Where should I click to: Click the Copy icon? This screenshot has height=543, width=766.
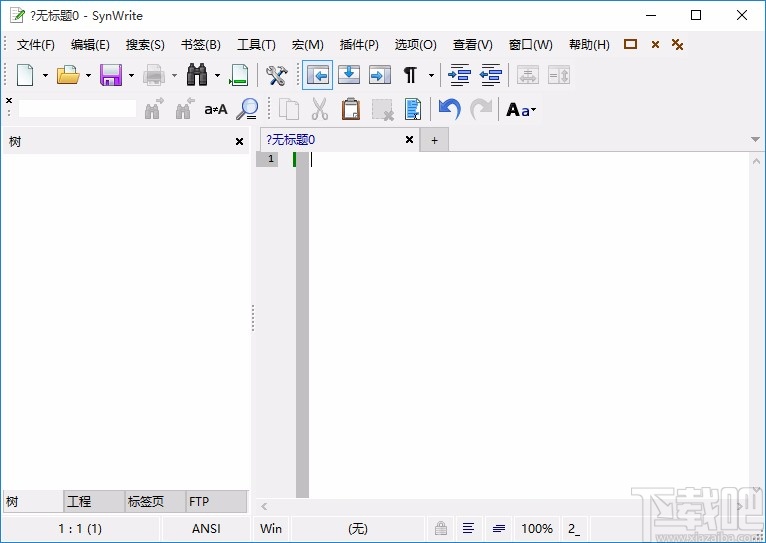click(289, 109)
